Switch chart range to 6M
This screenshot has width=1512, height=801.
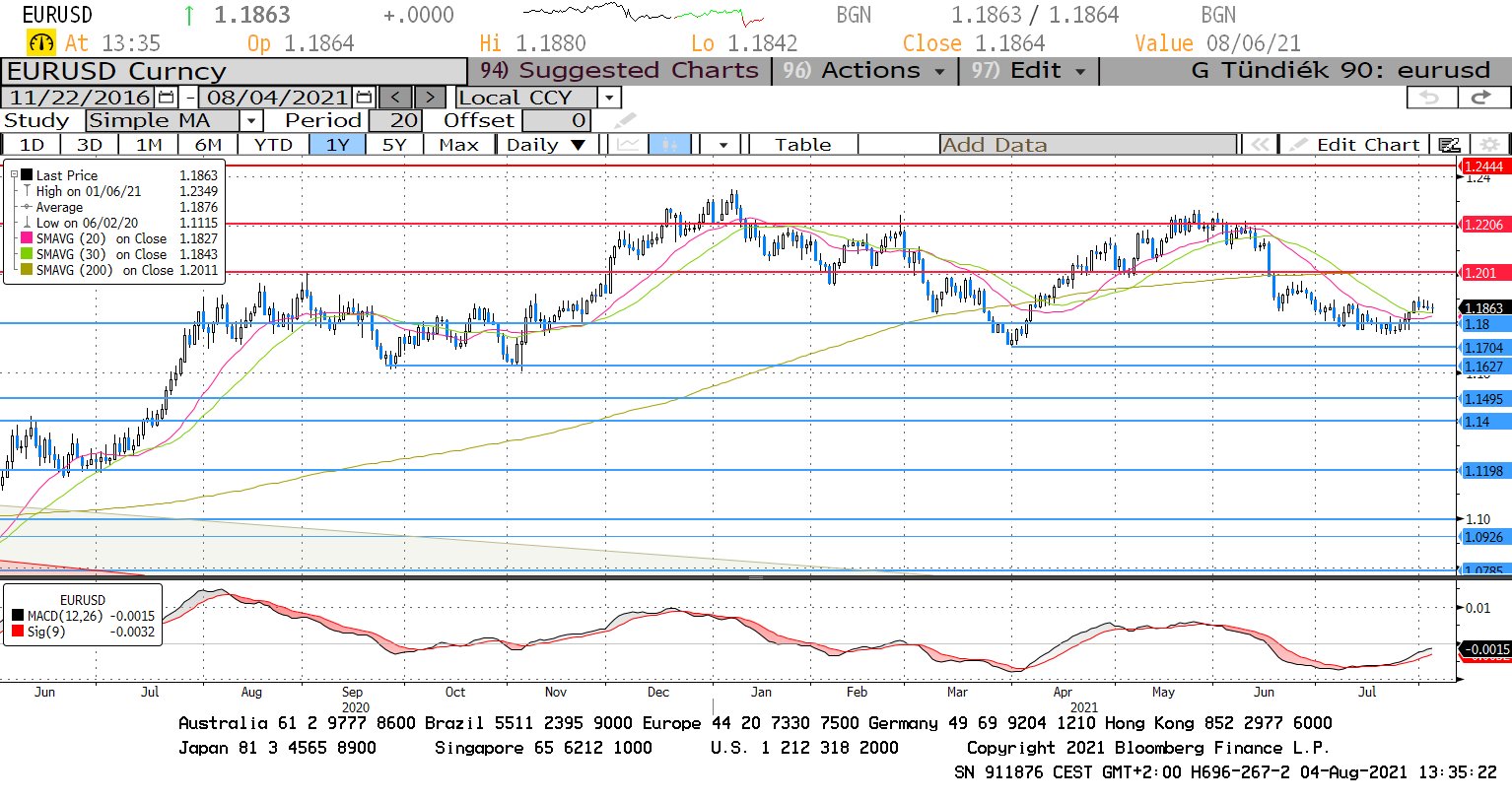[208, 145]
